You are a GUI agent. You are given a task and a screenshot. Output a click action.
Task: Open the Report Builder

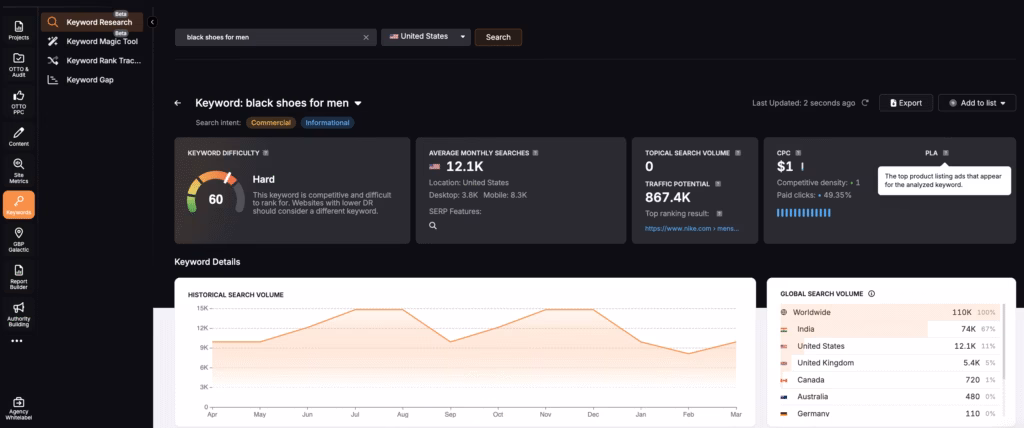pyautogui.click(x=17, y=275)
